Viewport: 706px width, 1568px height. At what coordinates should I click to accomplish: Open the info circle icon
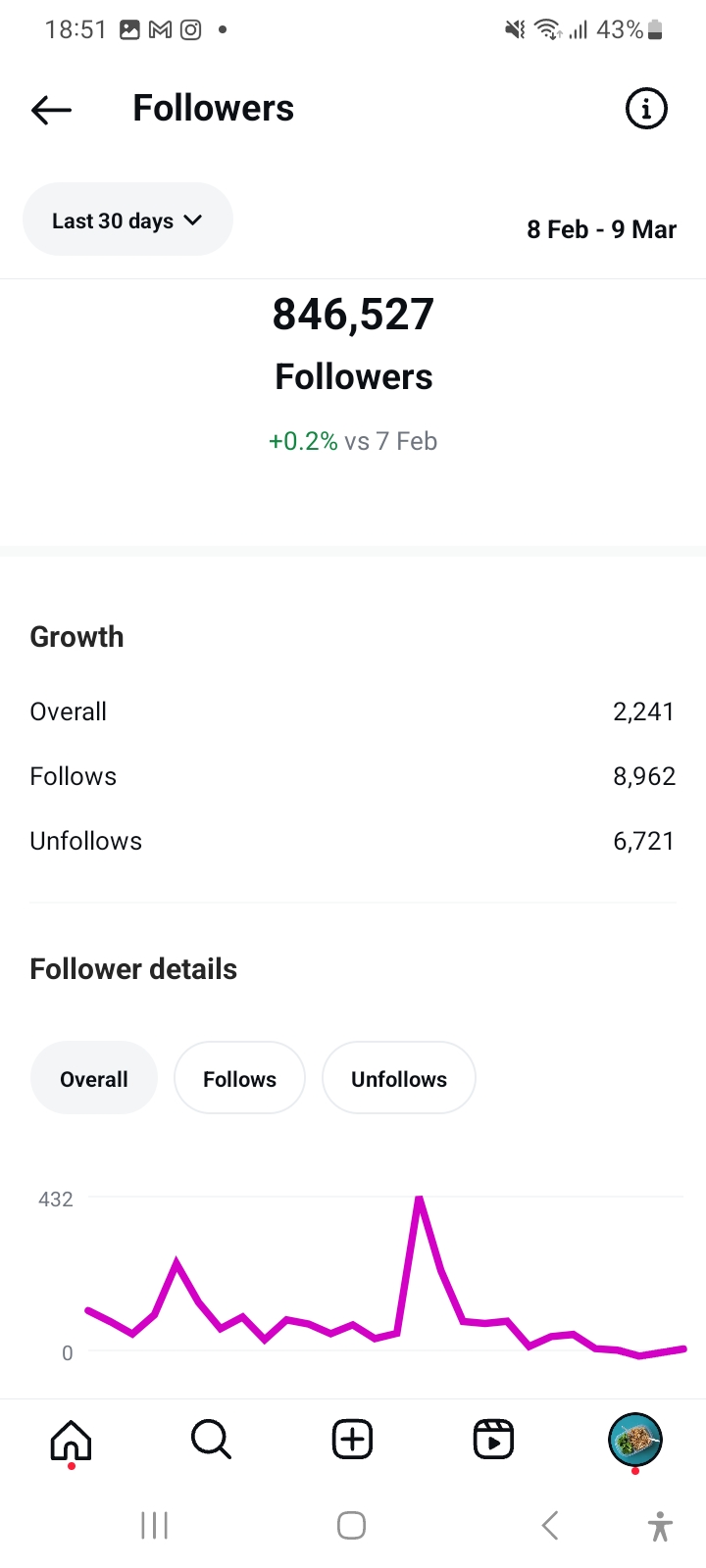(x=646, y=109)
